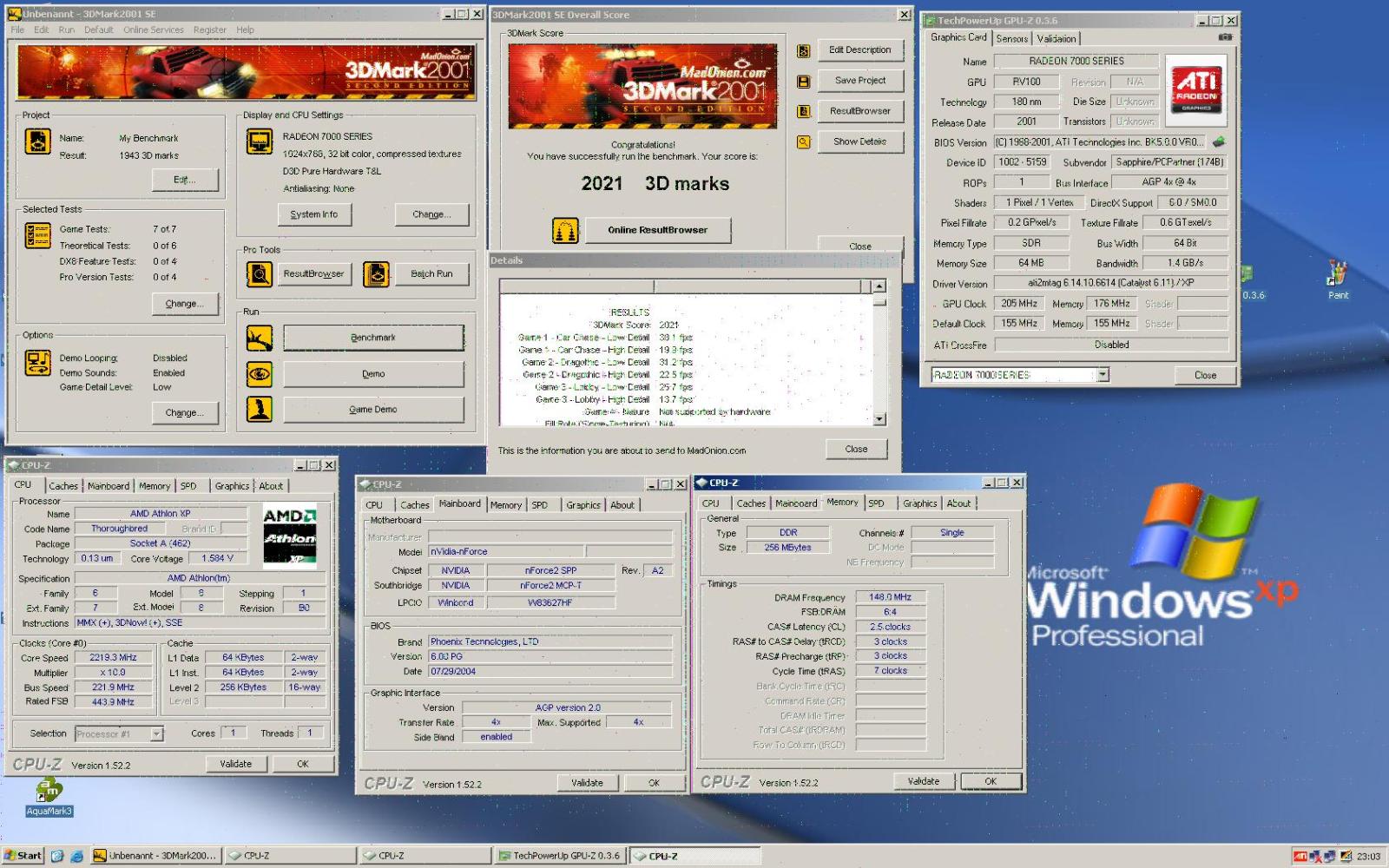Click System Info button
Screen dimensions: 1389x868
click(x=314, y=214)
